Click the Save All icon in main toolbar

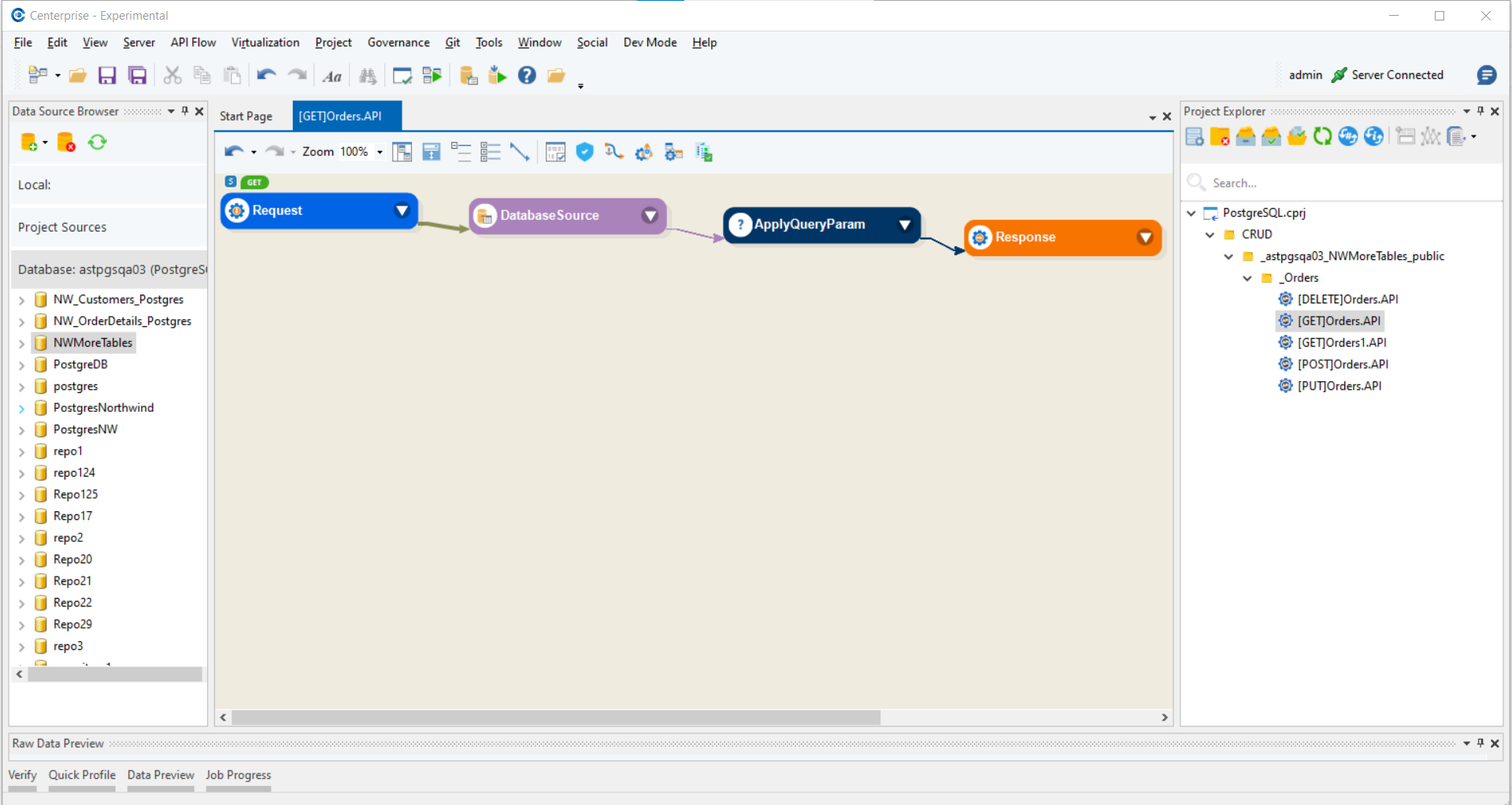click(138, 76)
